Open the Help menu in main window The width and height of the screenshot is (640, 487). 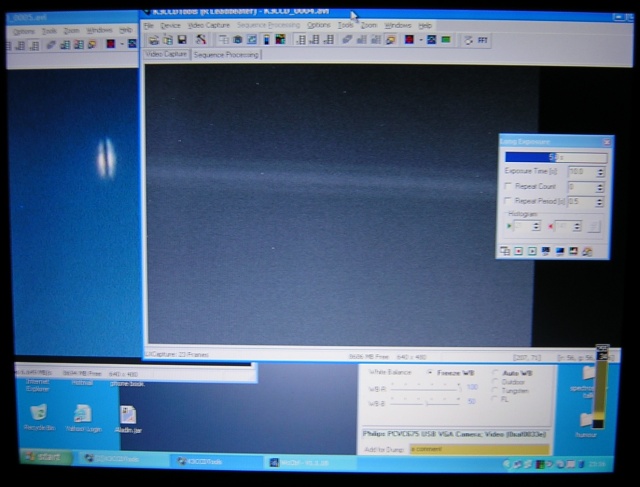coord(425,25)
